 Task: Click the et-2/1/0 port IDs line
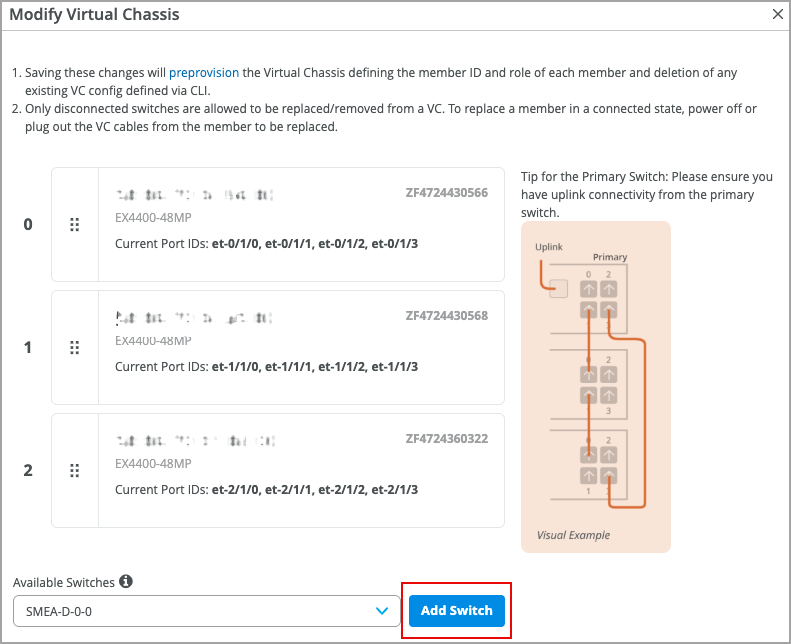click(x=266, y=490)
